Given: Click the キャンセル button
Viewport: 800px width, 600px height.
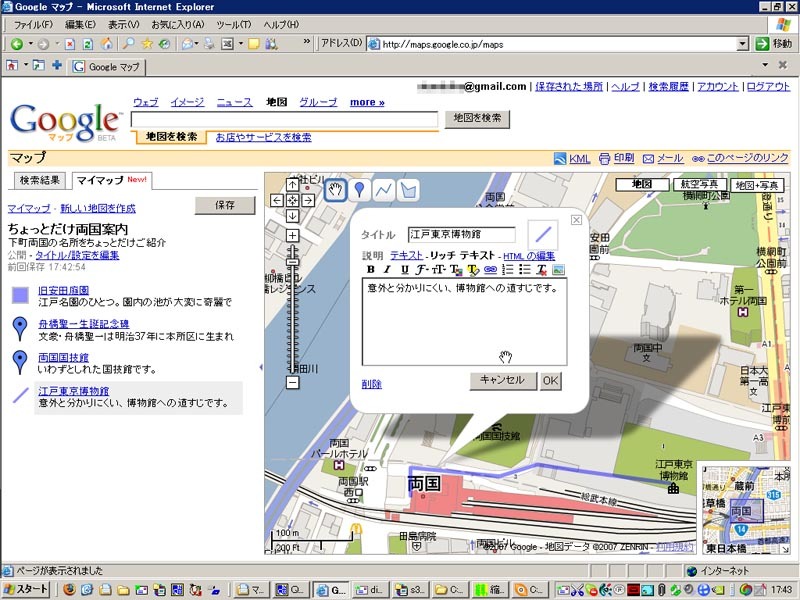Looking at the screenshot, I should coord(503,381).
